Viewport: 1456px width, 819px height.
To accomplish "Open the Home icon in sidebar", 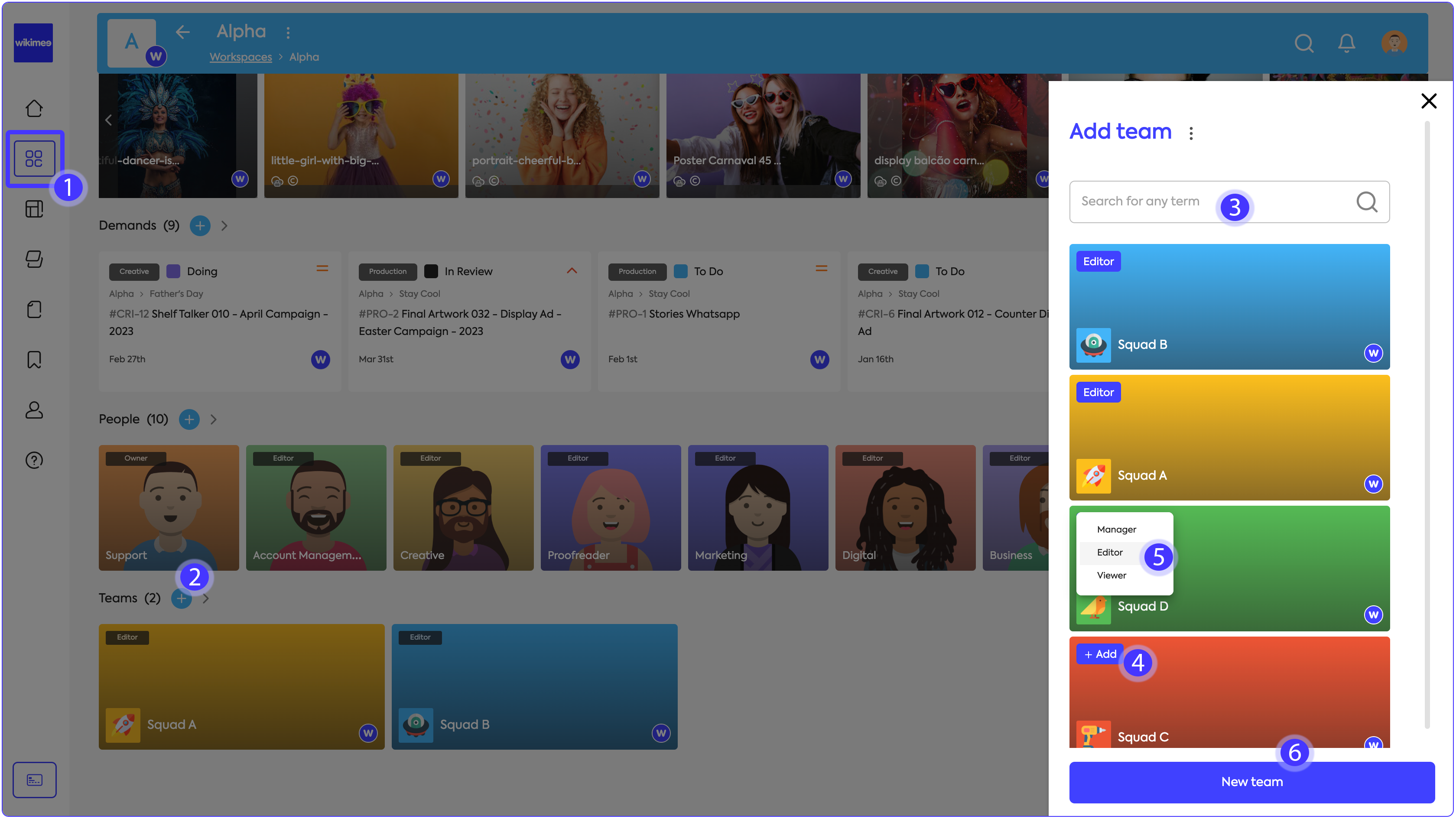I will [34, 108].
